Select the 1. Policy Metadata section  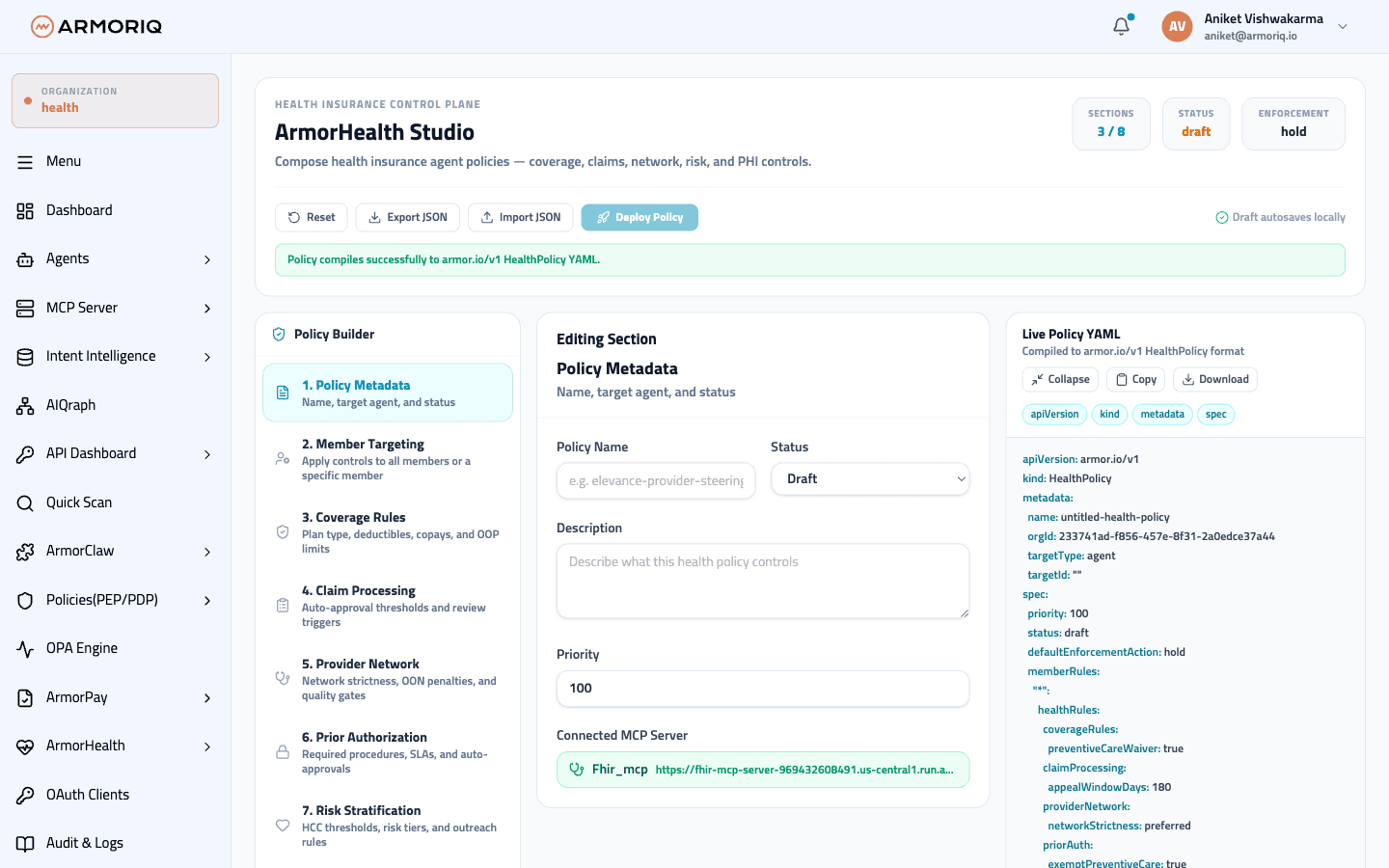coord(388,393)
